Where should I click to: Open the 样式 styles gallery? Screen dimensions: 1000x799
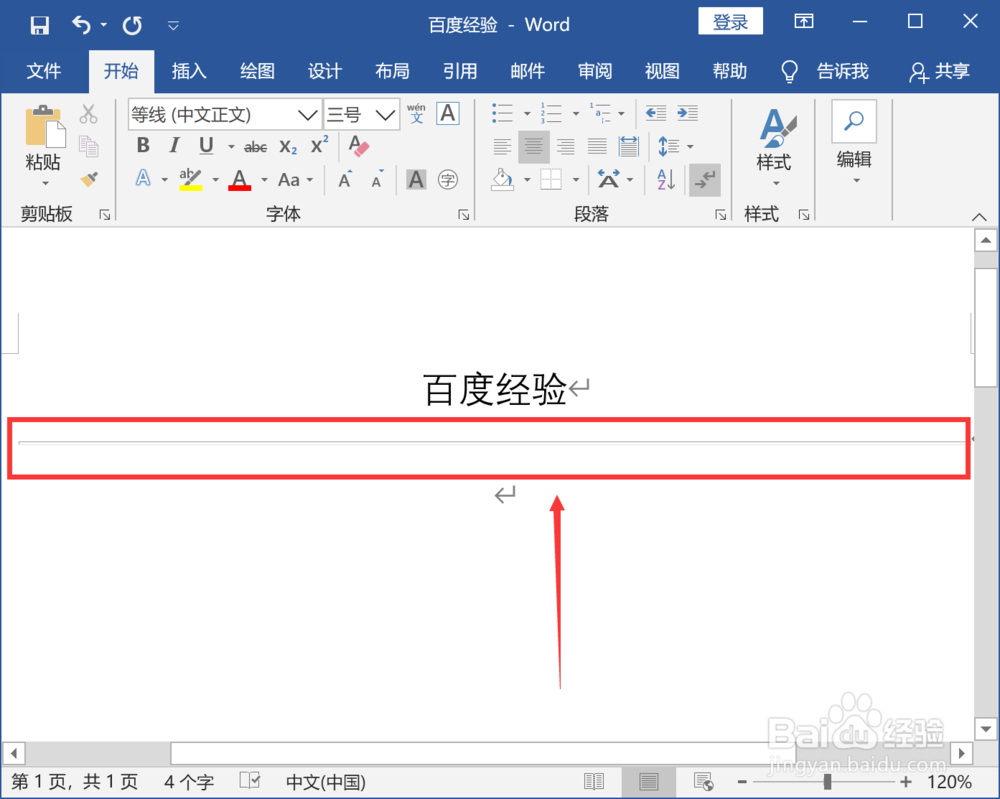tap(776, 146)
